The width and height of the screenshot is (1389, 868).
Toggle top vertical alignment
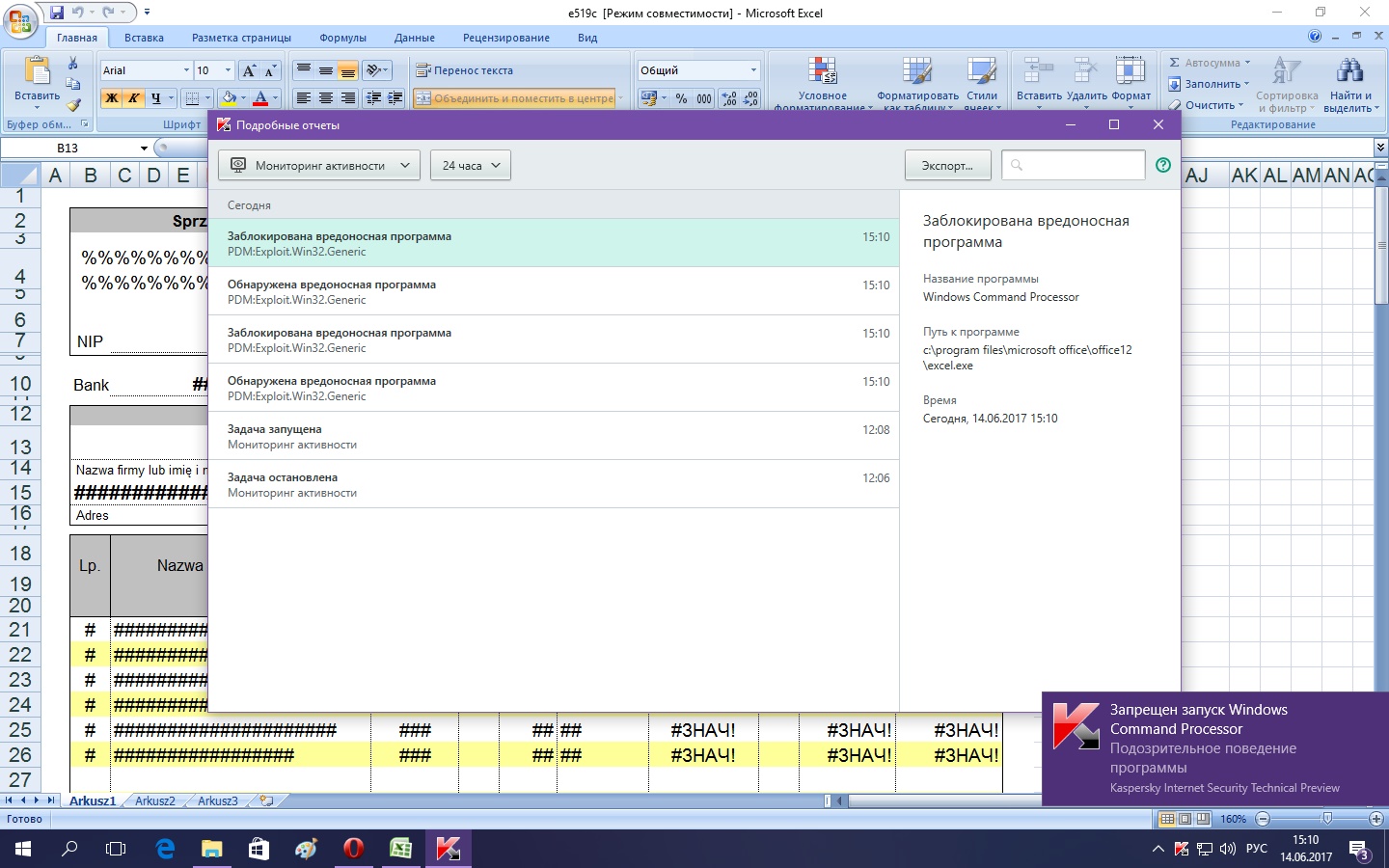click(304, 70)
